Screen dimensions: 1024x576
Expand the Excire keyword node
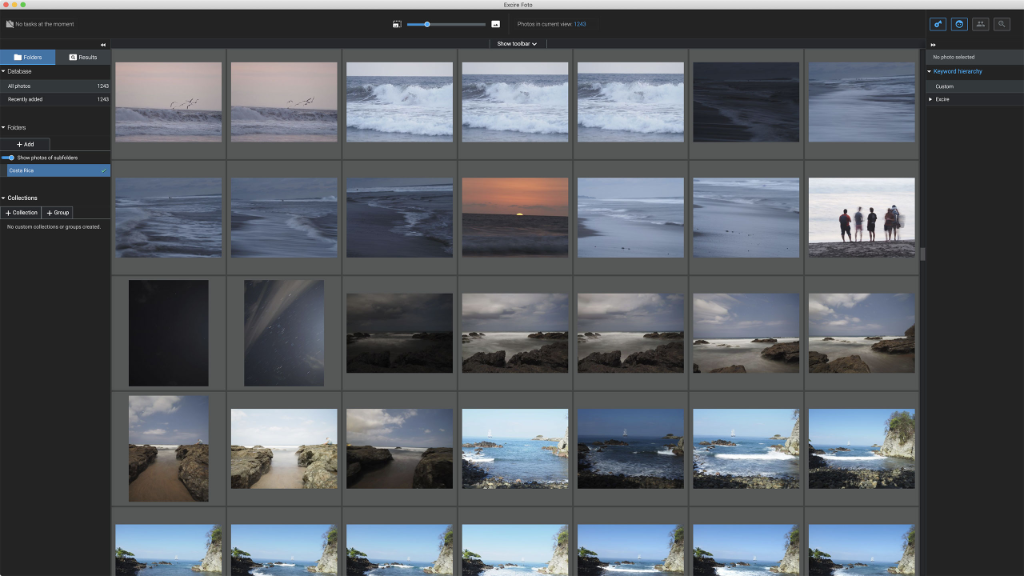(931, 99)
